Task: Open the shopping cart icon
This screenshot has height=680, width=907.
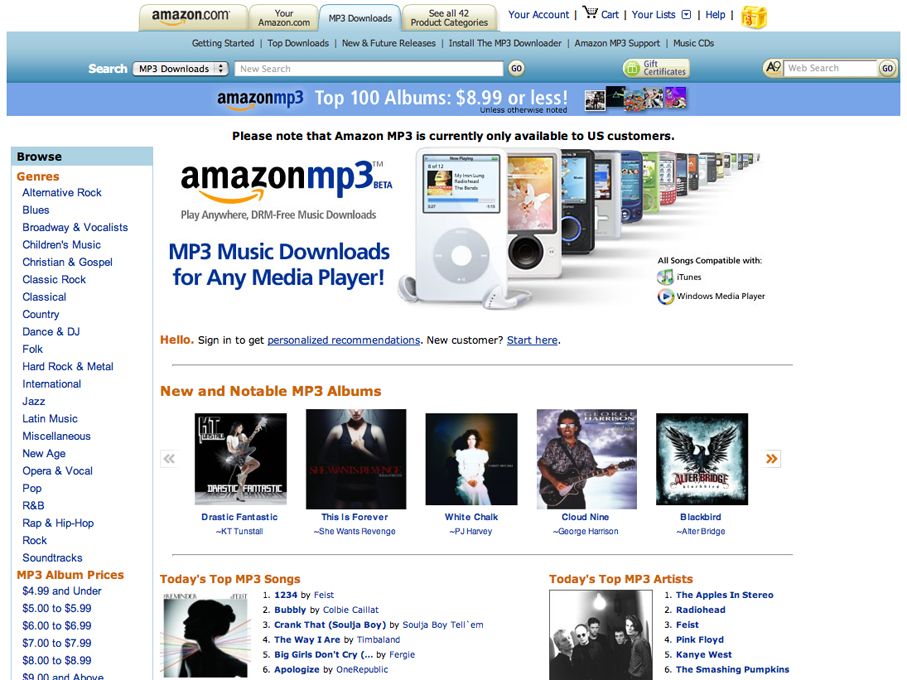Action: point(591,13)
